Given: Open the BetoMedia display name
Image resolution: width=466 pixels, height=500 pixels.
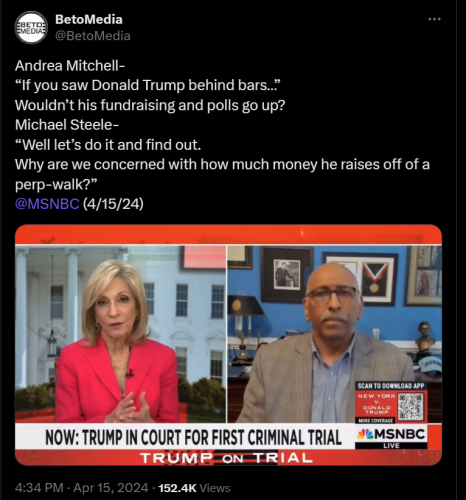Looking at the screenshot, I should 89,19.
